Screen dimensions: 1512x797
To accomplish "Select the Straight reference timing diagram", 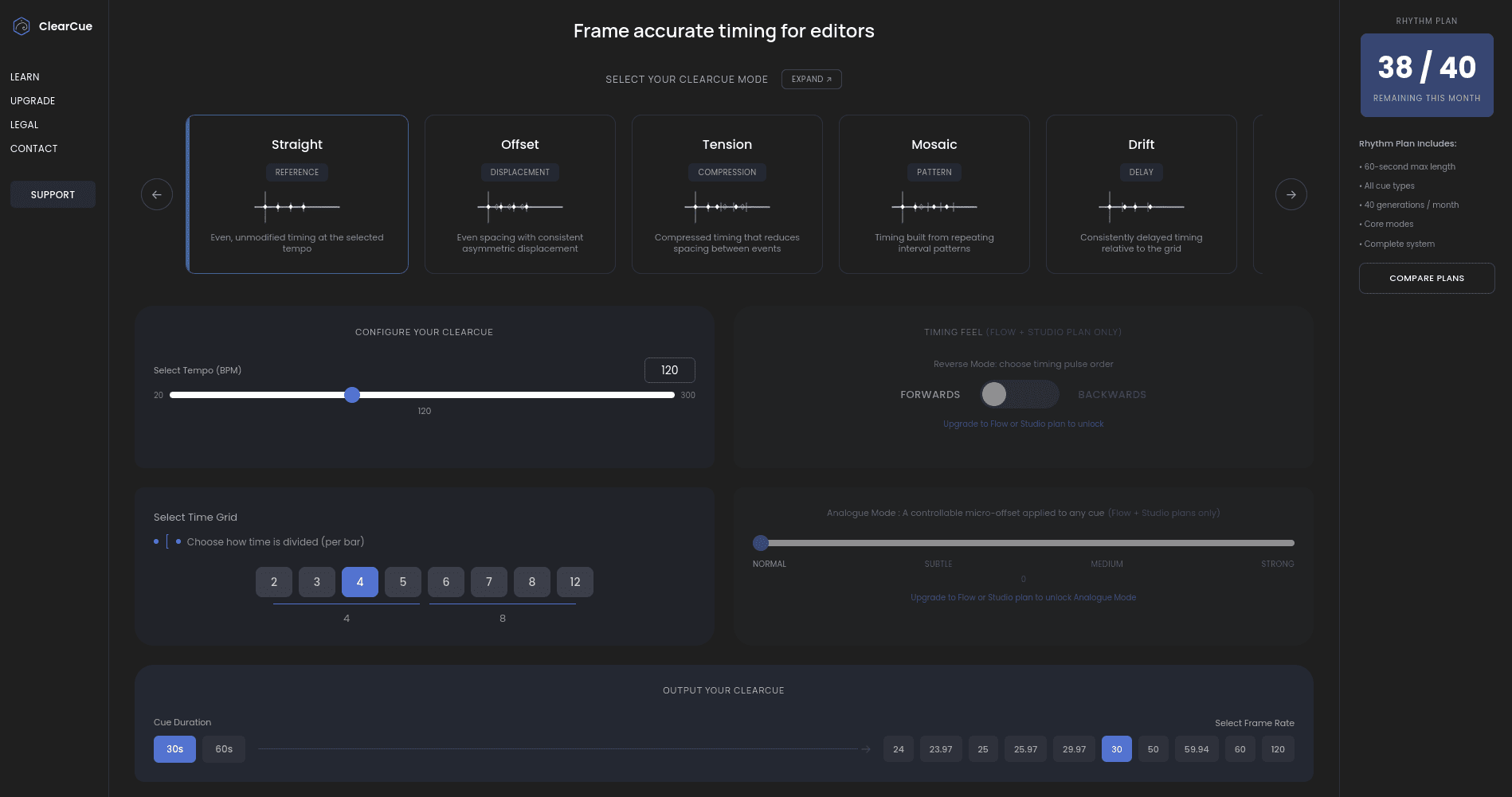I will click(296, 207).
